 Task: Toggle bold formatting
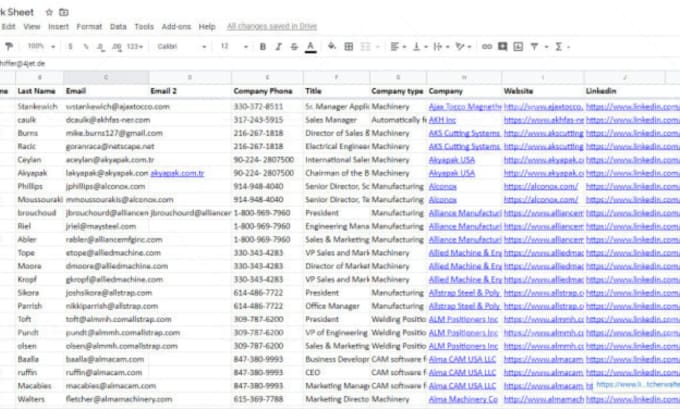tap(263, 46)
